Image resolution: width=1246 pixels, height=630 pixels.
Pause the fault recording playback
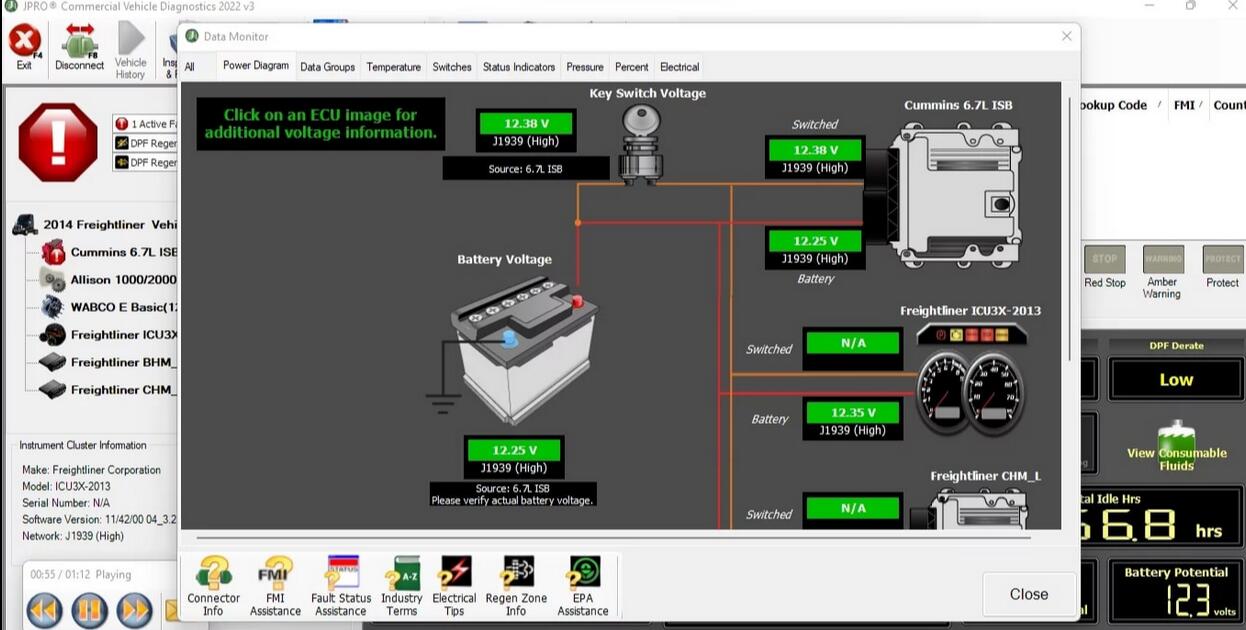tap(89, 610)
